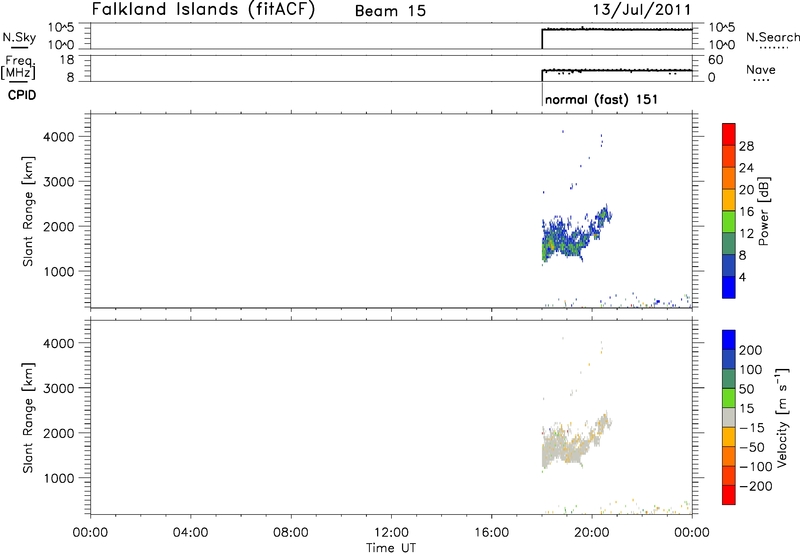Click the 2000 km tick in the velocity panel
This screenshot has width=800, height=554.
click(59, 433)
